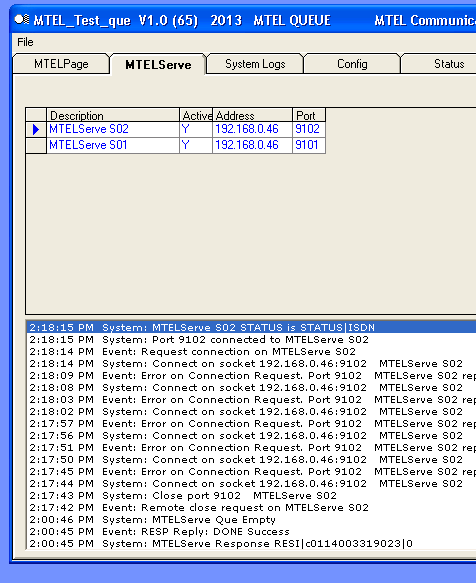
Task: Click the Address column header
Action: click(253, 115)
